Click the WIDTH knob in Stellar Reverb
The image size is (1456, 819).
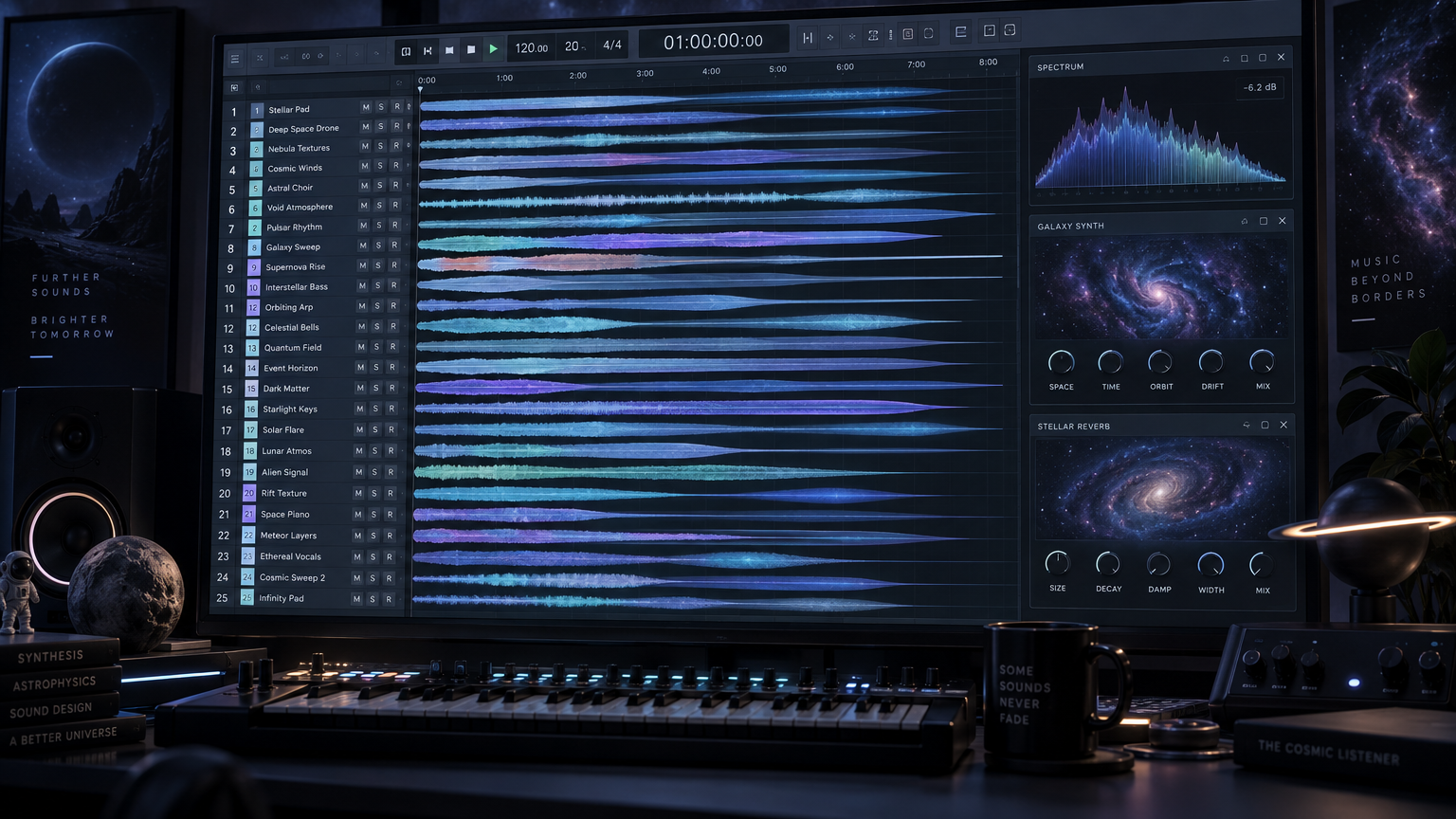[x=1210, y=565]
